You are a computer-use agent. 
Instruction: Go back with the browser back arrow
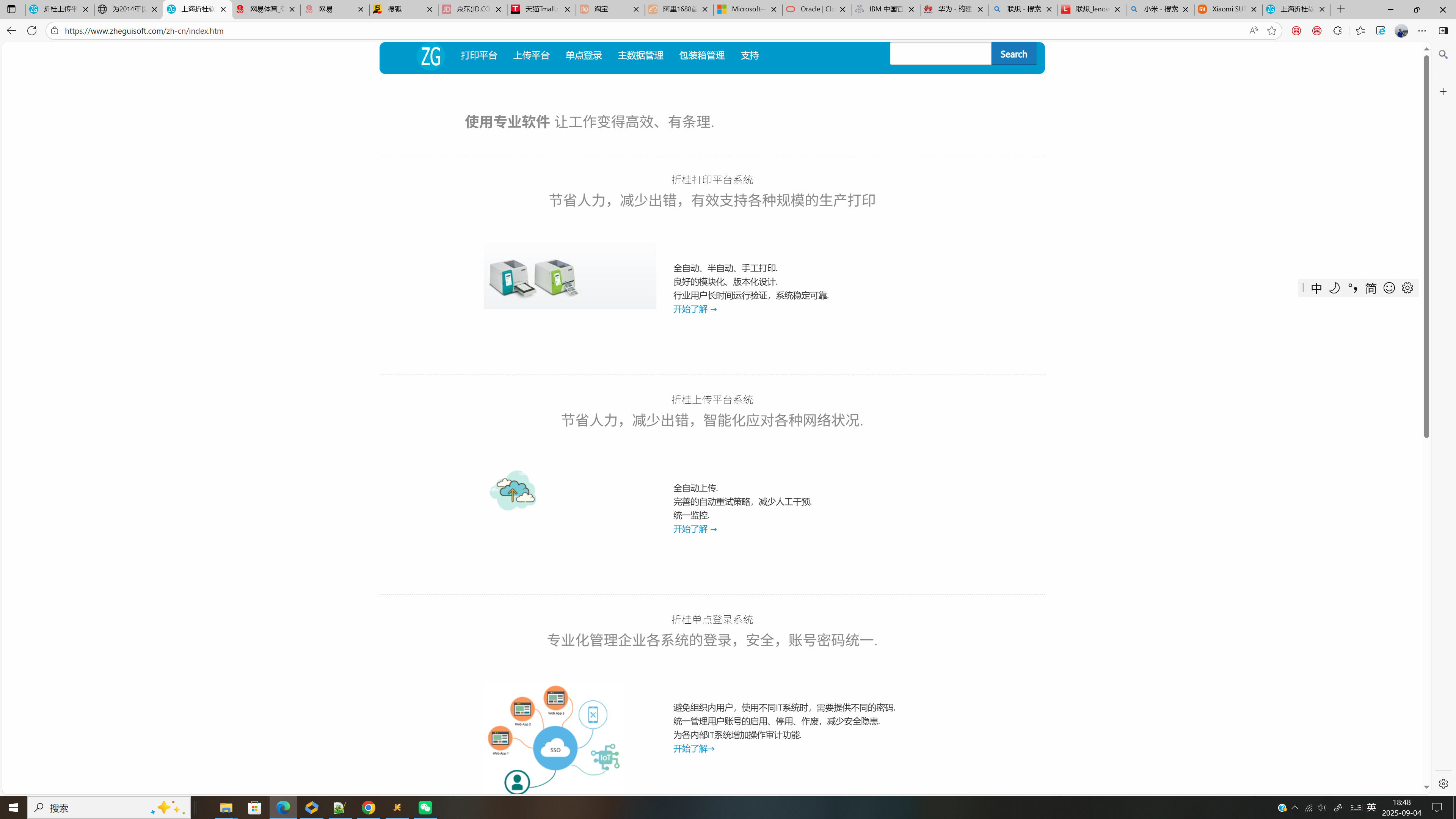pyautogui.click(x=11, y=30)
